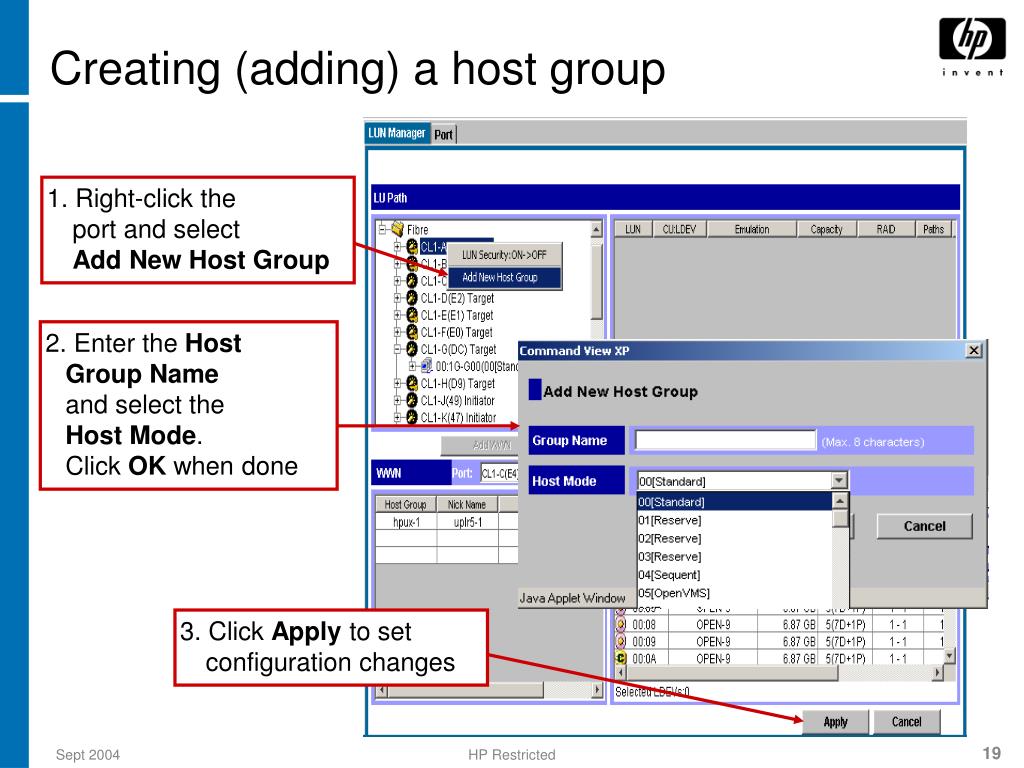
Task: Click the LDEV icon in row 00:08
Action: point(622,624)
